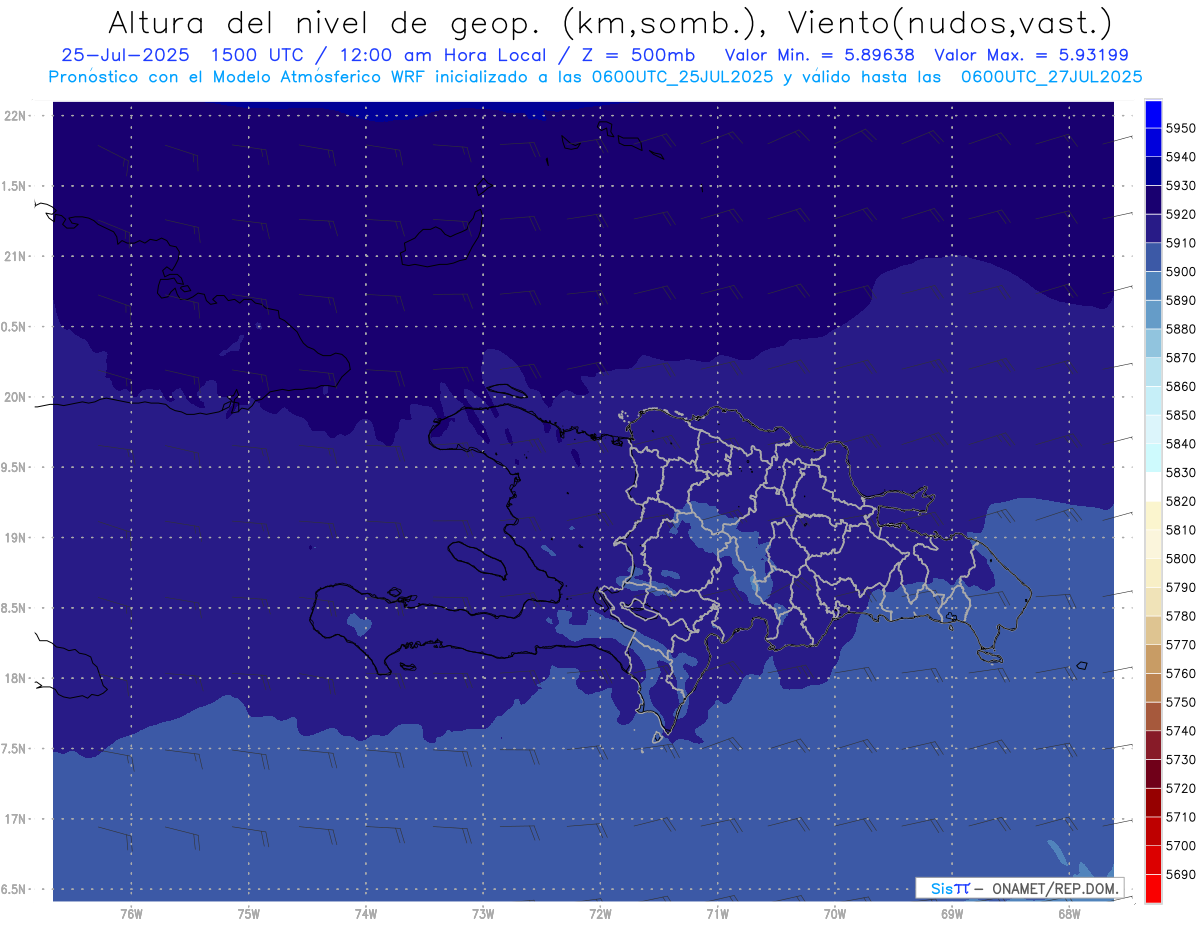
Task: Click the '5780' color bar label
Action: 1180,616
